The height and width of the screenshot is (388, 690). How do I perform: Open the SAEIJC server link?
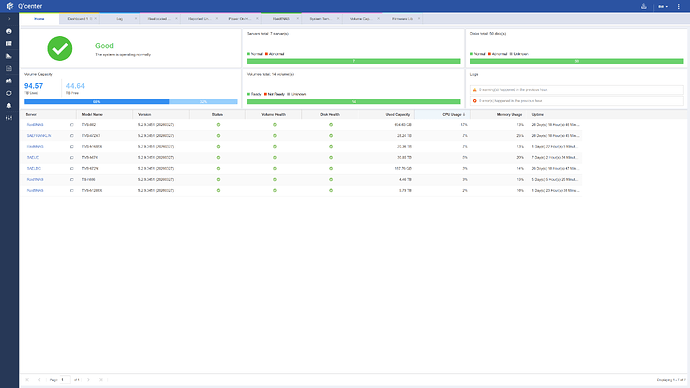pyautogui.click(x=33, y=157)
